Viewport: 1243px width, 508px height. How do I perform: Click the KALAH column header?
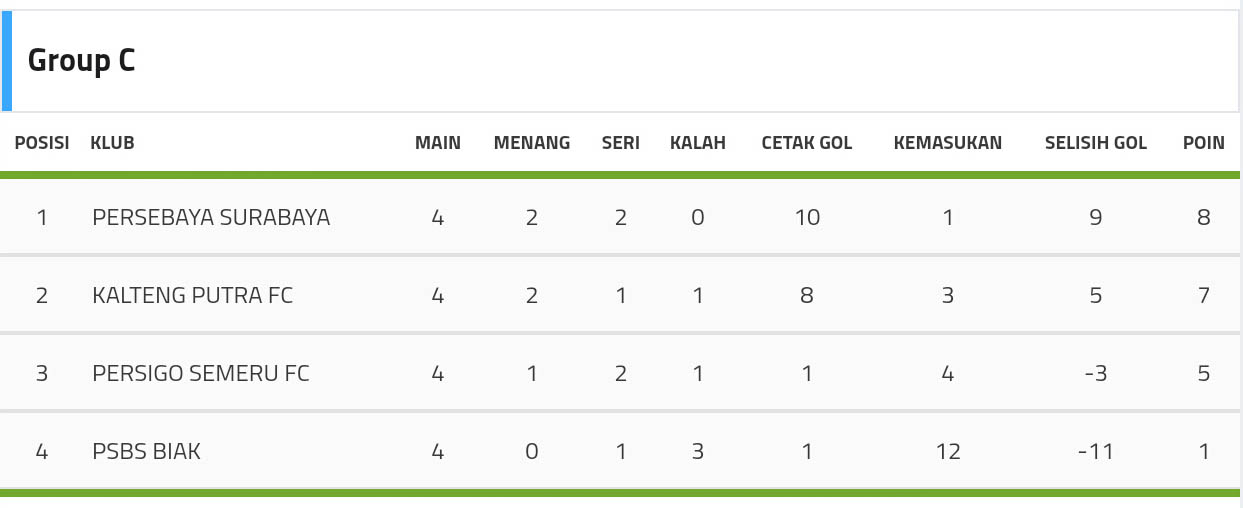(x=698, y=143)
